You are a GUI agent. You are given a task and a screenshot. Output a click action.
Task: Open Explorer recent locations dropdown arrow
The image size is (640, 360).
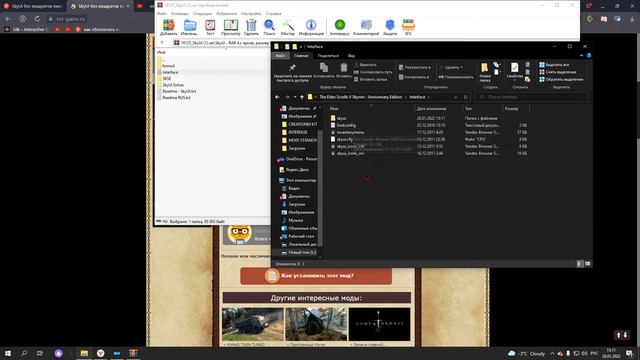click(x=295, y=97)
